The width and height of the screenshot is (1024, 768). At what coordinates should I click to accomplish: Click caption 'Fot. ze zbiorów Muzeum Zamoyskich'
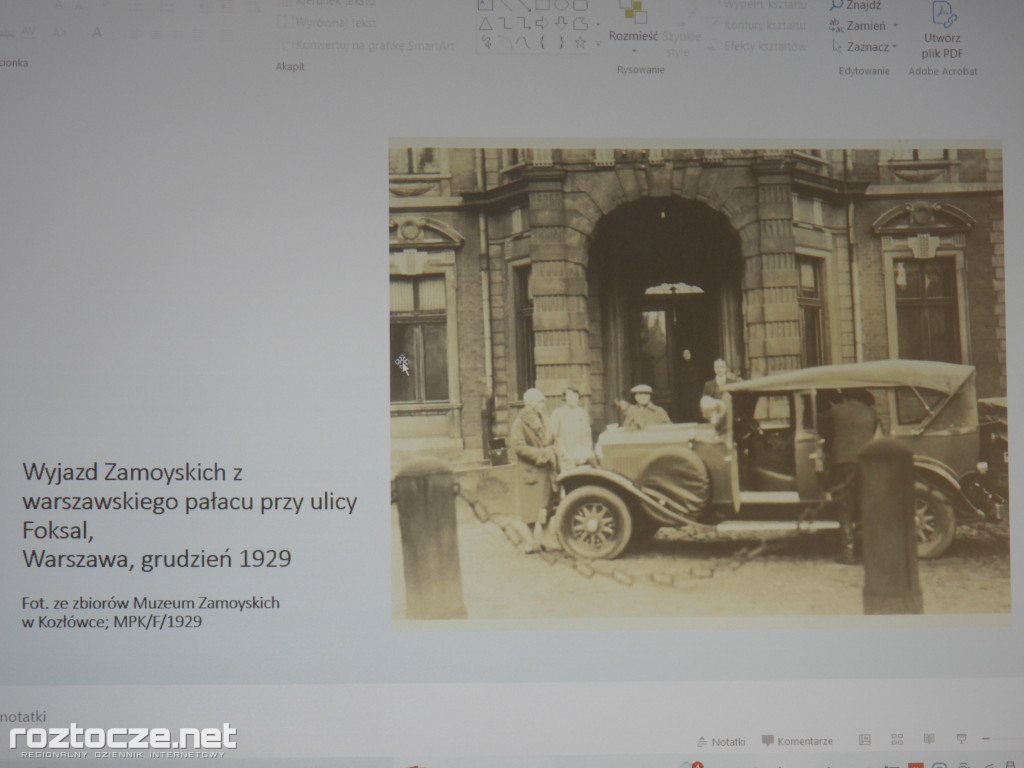click(x=151, y=603)
